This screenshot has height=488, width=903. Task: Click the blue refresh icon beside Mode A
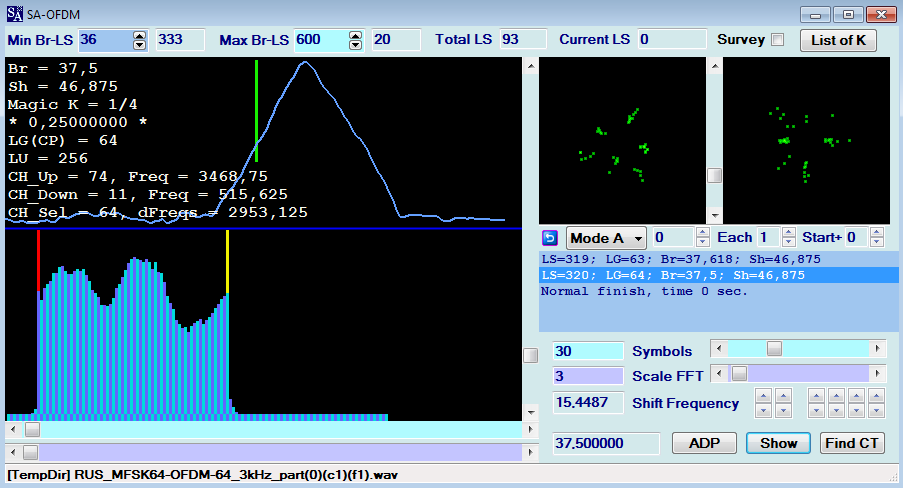click(x=550, y=237)
